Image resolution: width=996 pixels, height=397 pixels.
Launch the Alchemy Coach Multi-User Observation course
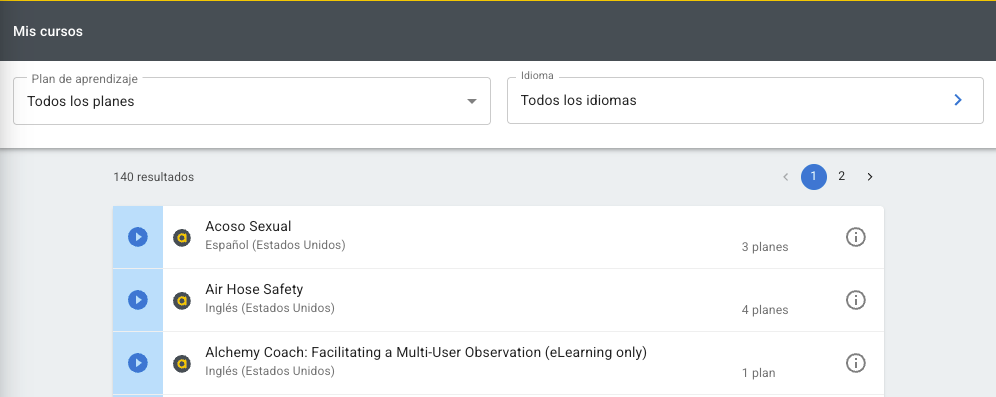138,363
